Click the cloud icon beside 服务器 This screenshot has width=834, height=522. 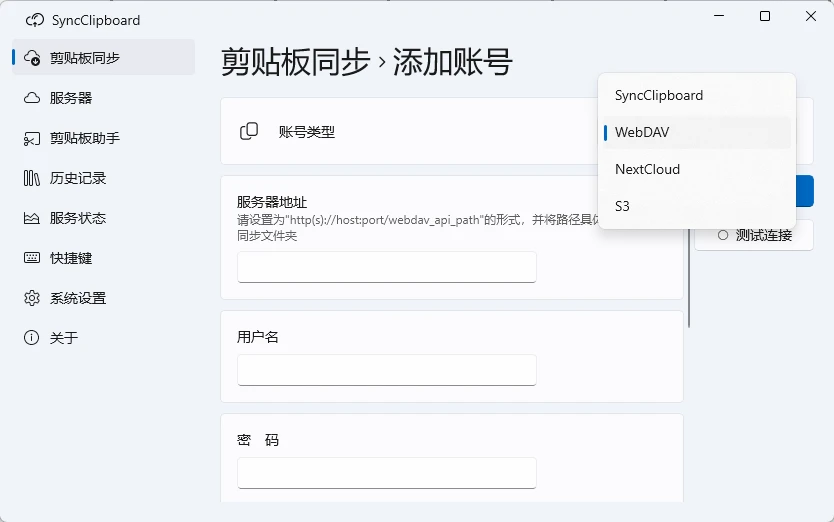(32, 98)
